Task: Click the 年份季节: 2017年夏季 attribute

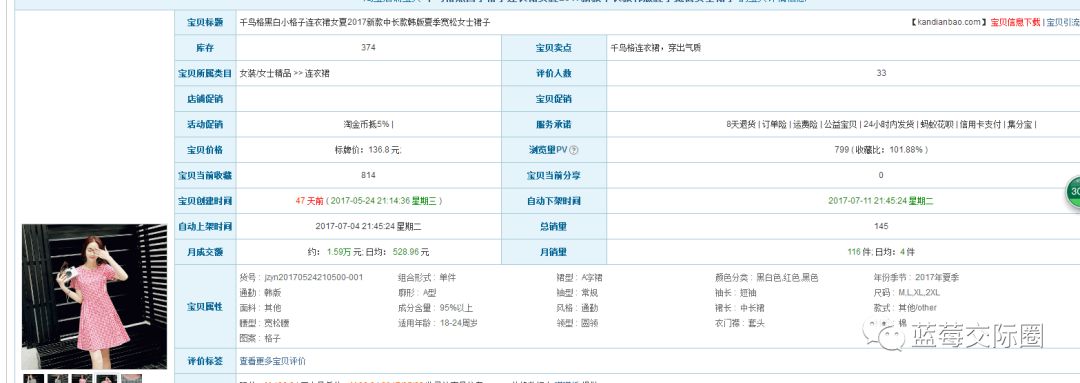Action: tap(916, 278)
